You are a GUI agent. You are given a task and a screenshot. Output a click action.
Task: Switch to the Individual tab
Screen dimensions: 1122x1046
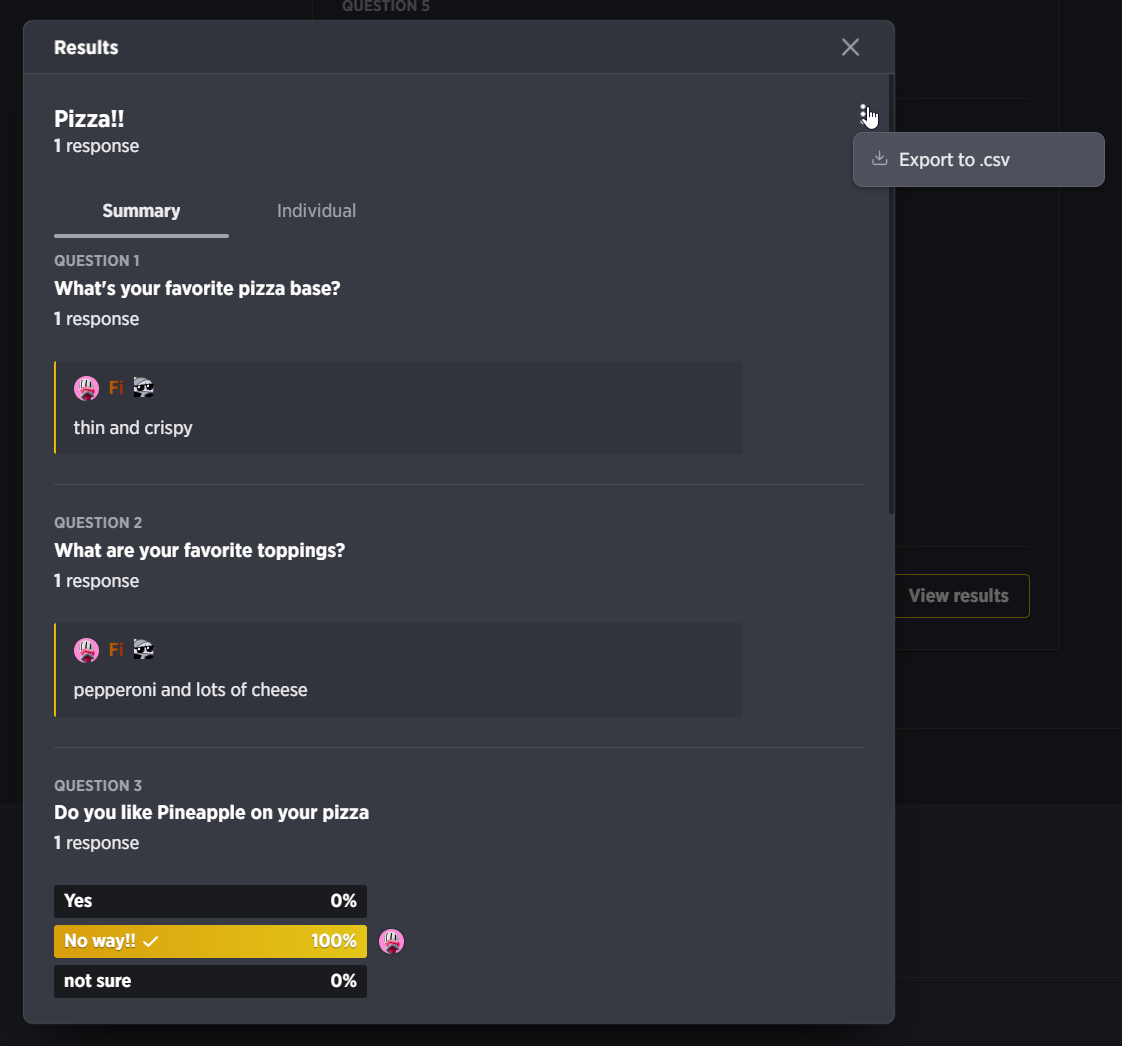316,211
